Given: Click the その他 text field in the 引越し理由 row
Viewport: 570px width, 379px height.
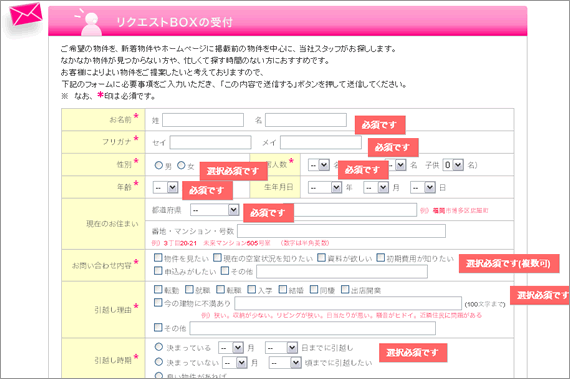Looking at the screenshot, I should (313, 328).
